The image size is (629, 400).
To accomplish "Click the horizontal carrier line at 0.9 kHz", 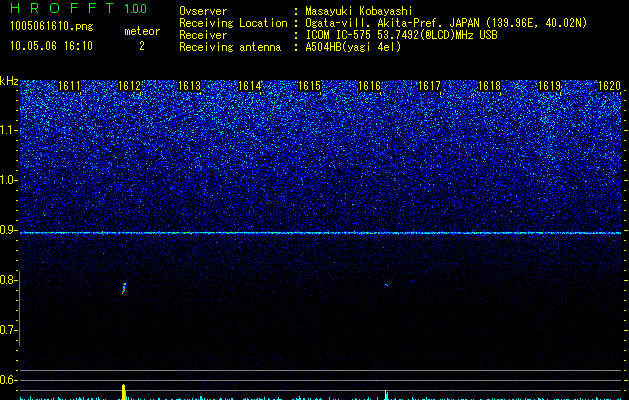I will coord(320,233).
